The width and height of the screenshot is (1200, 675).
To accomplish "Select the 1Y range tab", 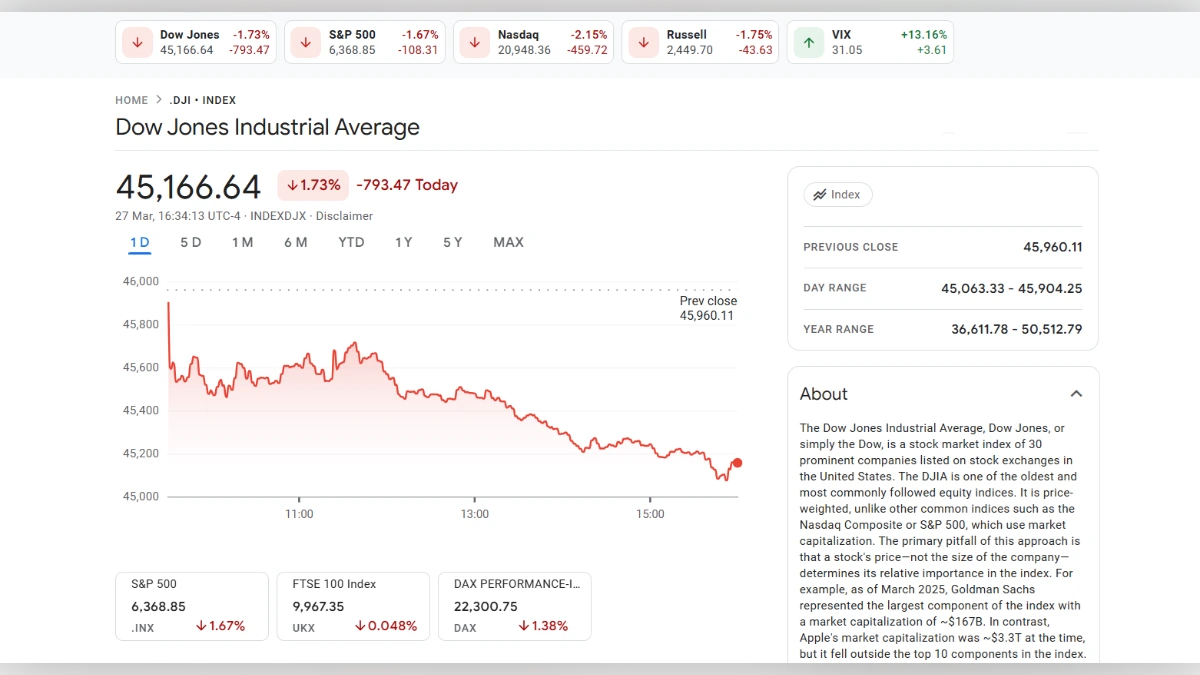I will pyautogui.click(x=403, y=242).
